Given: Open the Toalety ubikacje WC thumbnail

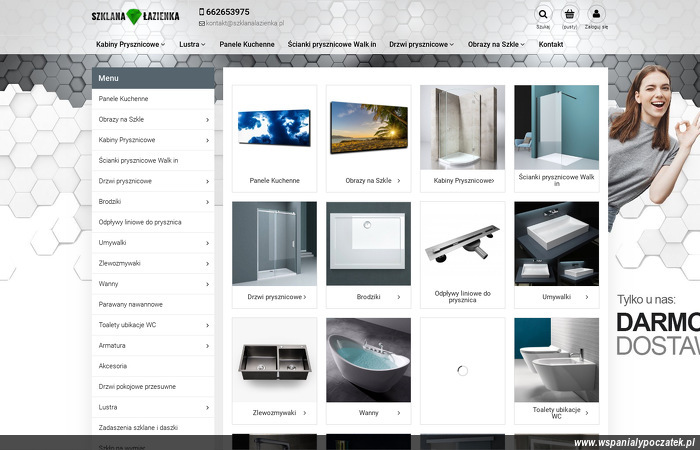Looking at the screenshot, I should point(556,360).
